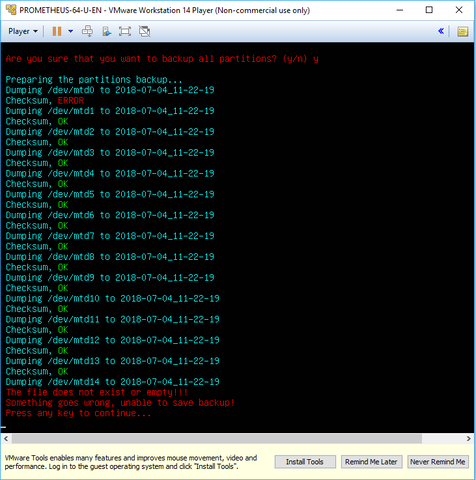Click 'The file does not exist or empty!!!'
This screenshot has height=480, width=476.
coord(97,392)
